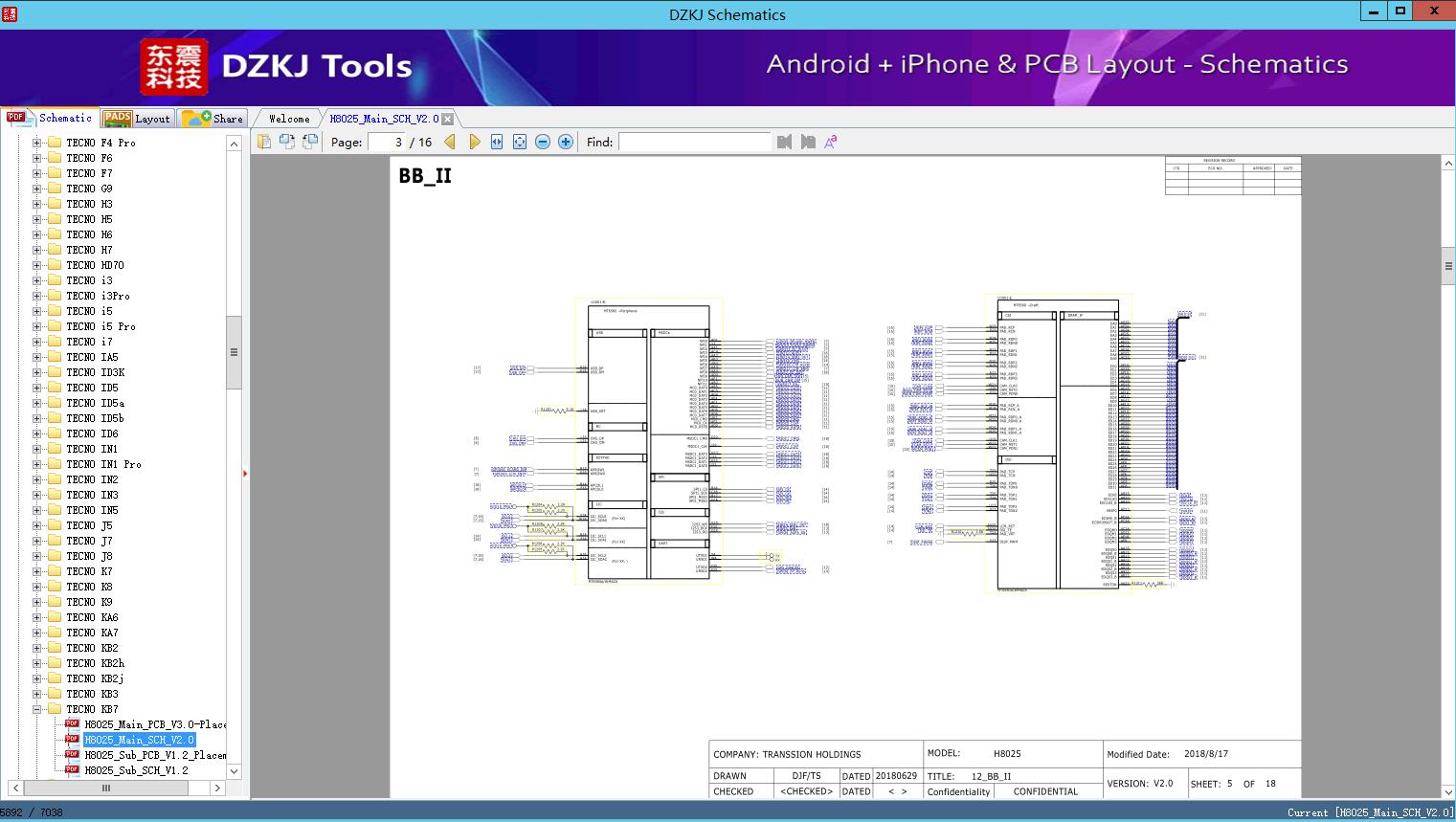The width and height of the screenshot is (1456, 822).
Task: Click the copy/paste document toolbar icon
Action: 264,142
